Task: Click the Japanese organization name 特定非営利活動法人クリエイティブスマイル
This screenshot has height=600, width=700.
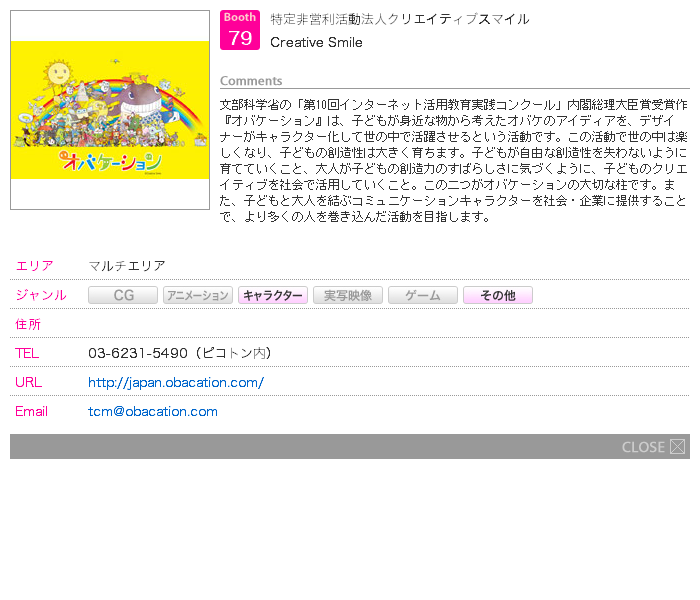Action: point(400,19)
